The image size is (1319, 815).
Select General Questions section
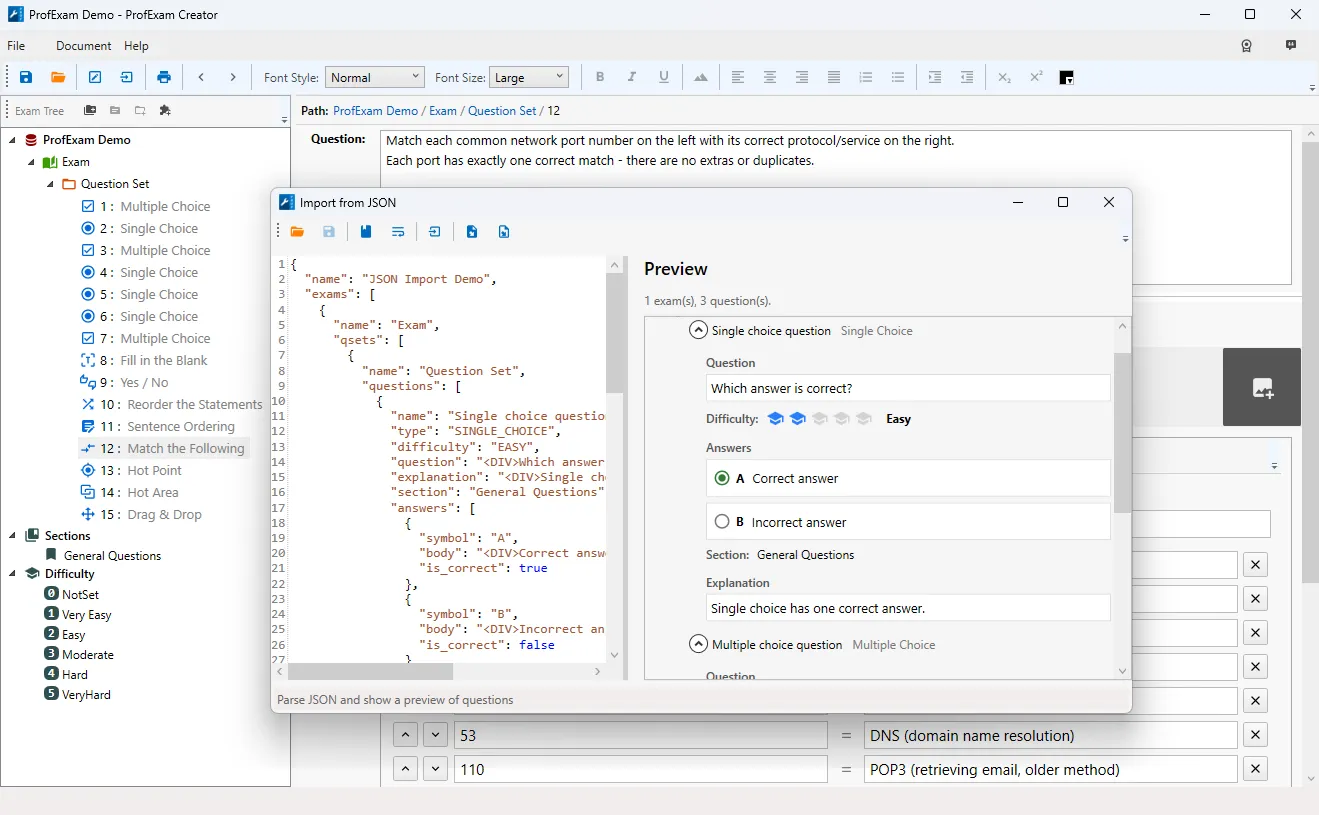coord(103,555)
